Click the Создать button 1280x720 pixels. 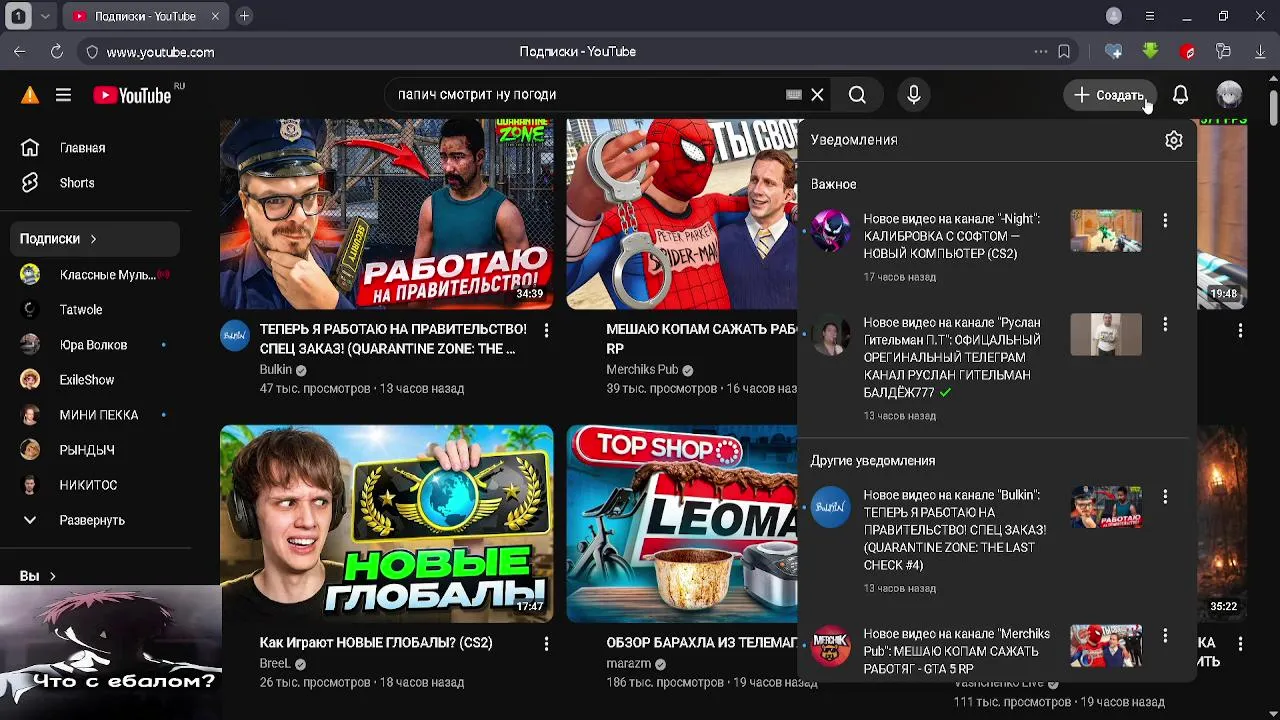tap(1110, 95)
